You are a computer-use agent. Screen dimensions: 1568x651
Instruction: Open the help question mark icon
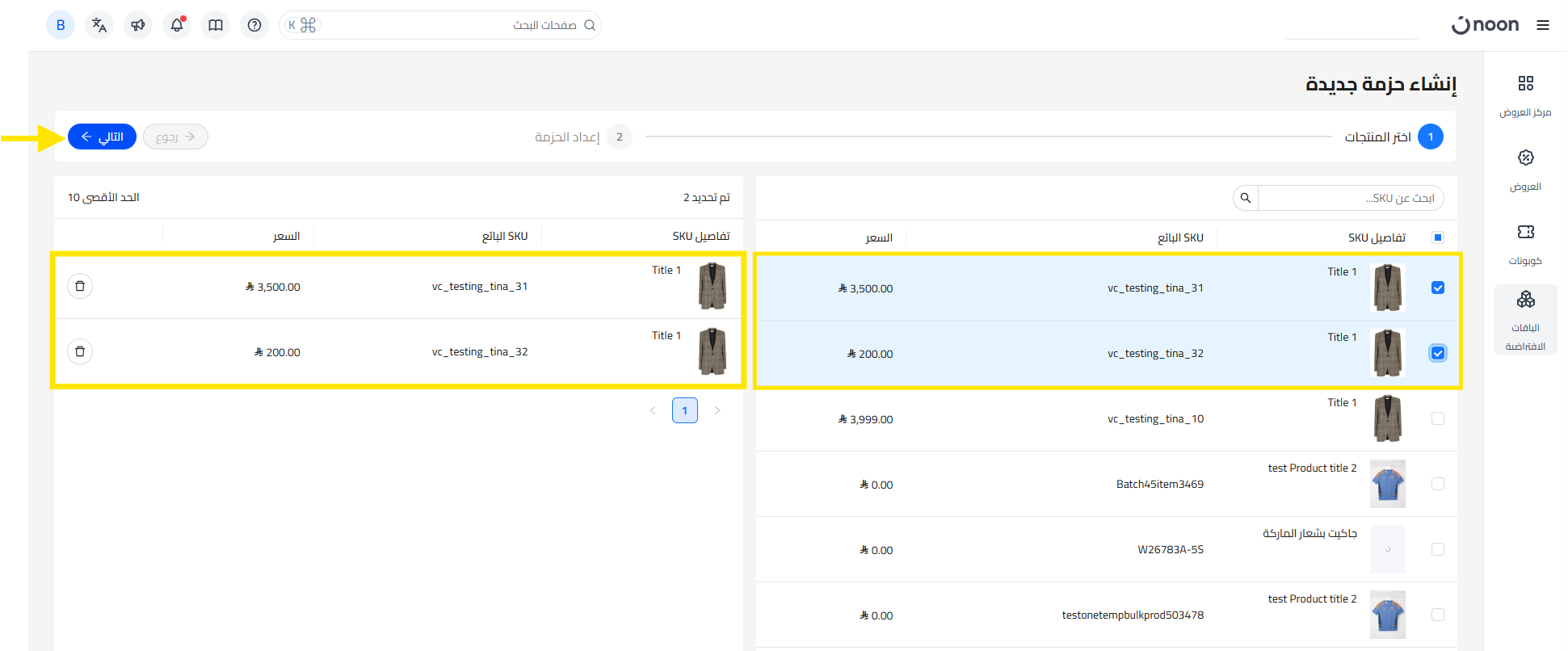point(254,25)
